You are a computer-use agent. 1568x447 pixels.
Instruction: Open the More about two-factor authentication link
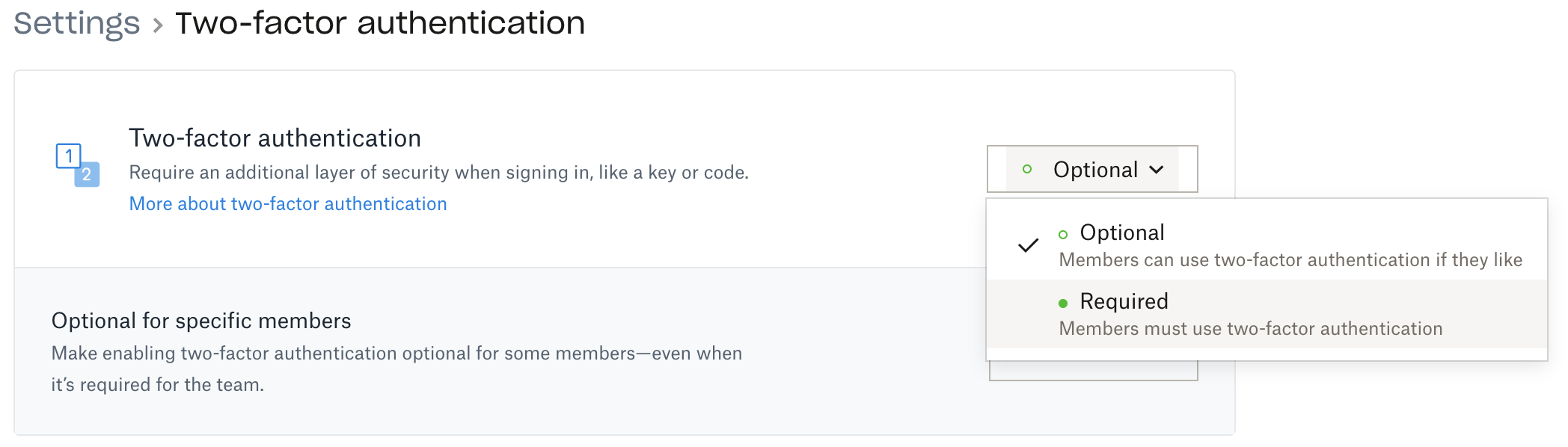pos(288,203)
